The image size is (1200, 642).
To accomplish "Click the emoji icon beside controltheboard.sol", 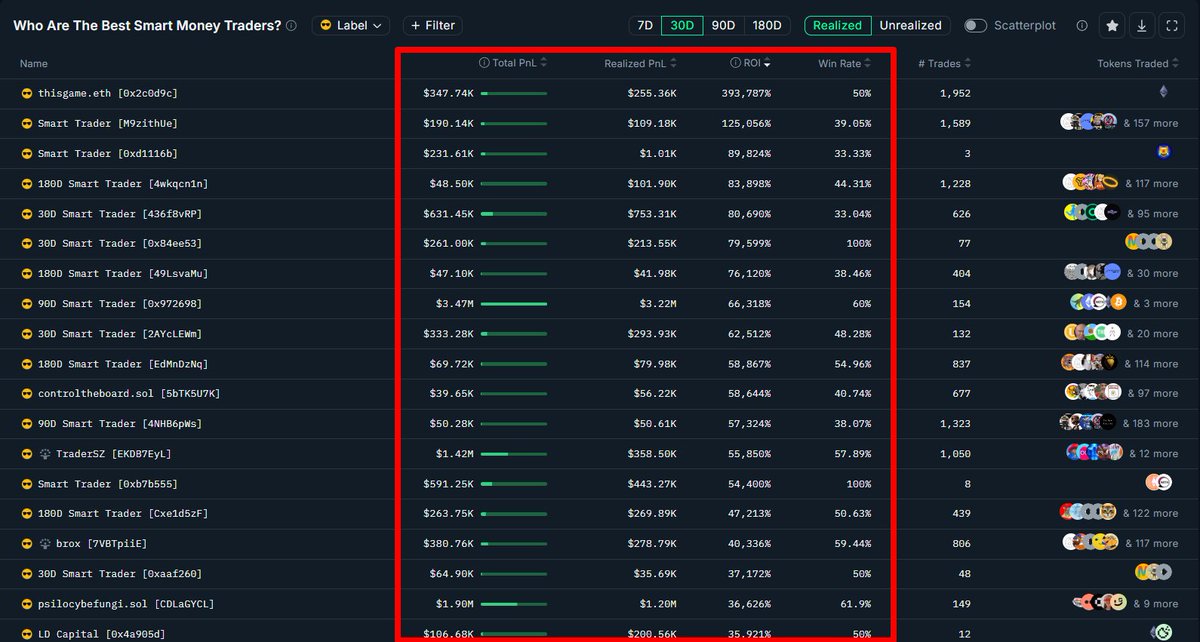I will click(x=27, y=393).
